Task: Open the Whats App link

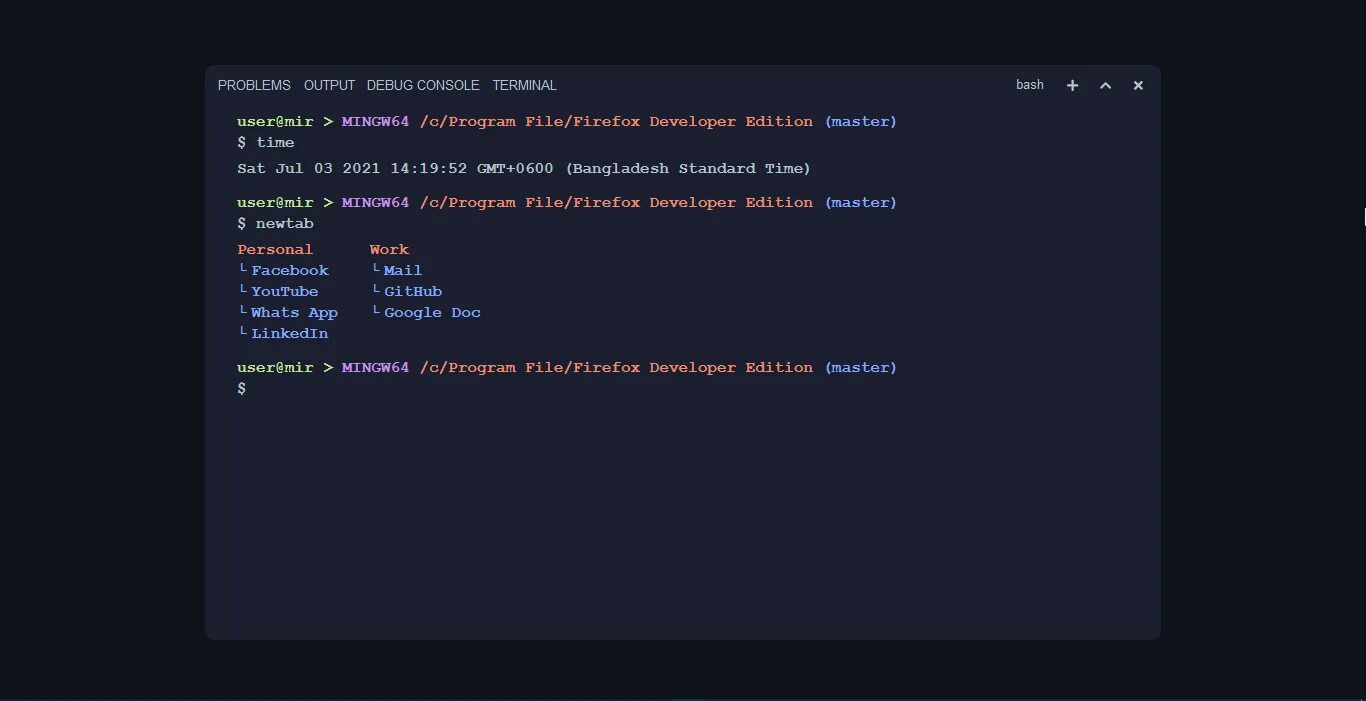Action: point(295,312)
